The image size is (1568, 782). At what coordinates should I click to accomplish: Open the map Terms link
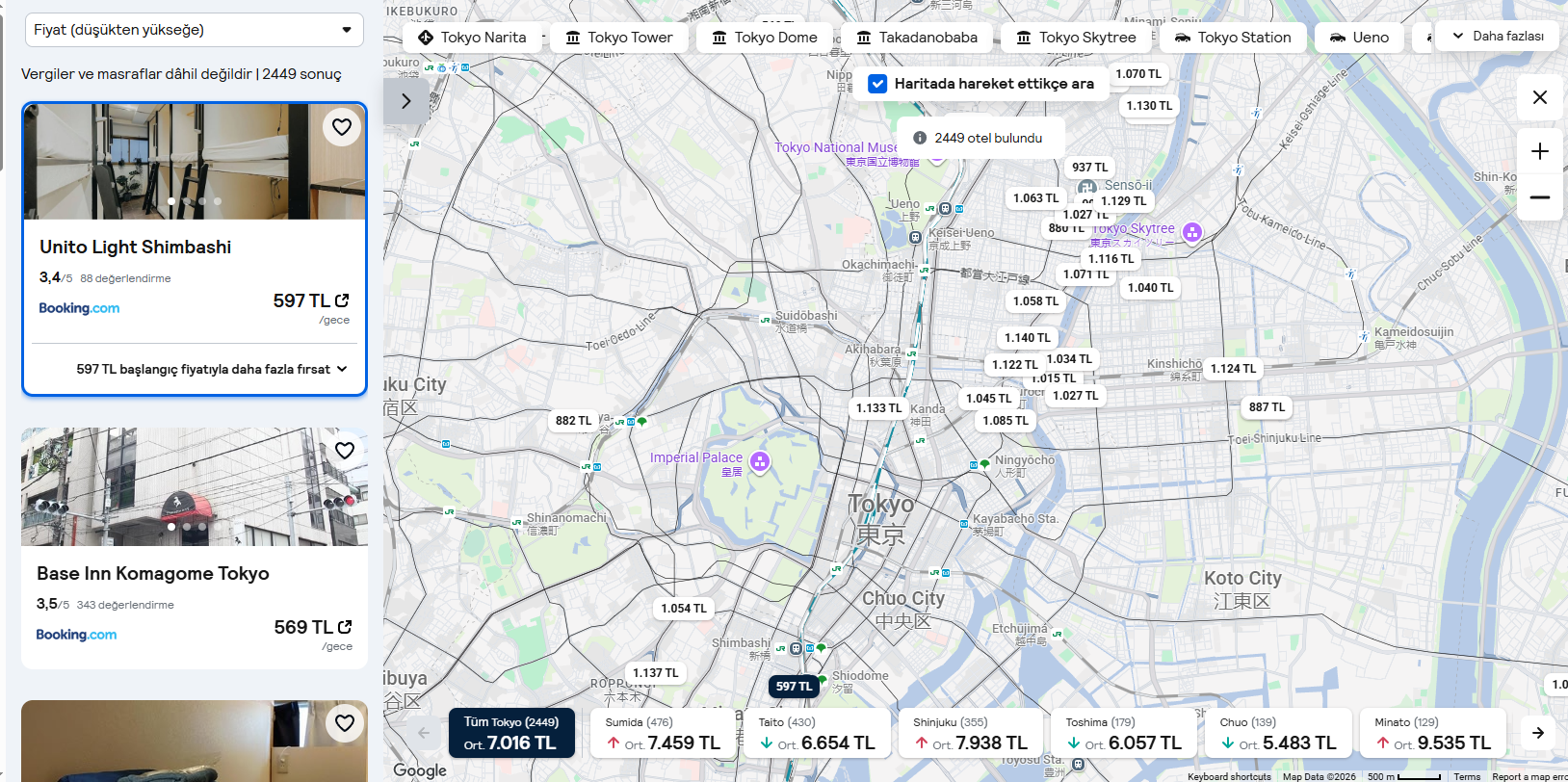(1467, 776)
